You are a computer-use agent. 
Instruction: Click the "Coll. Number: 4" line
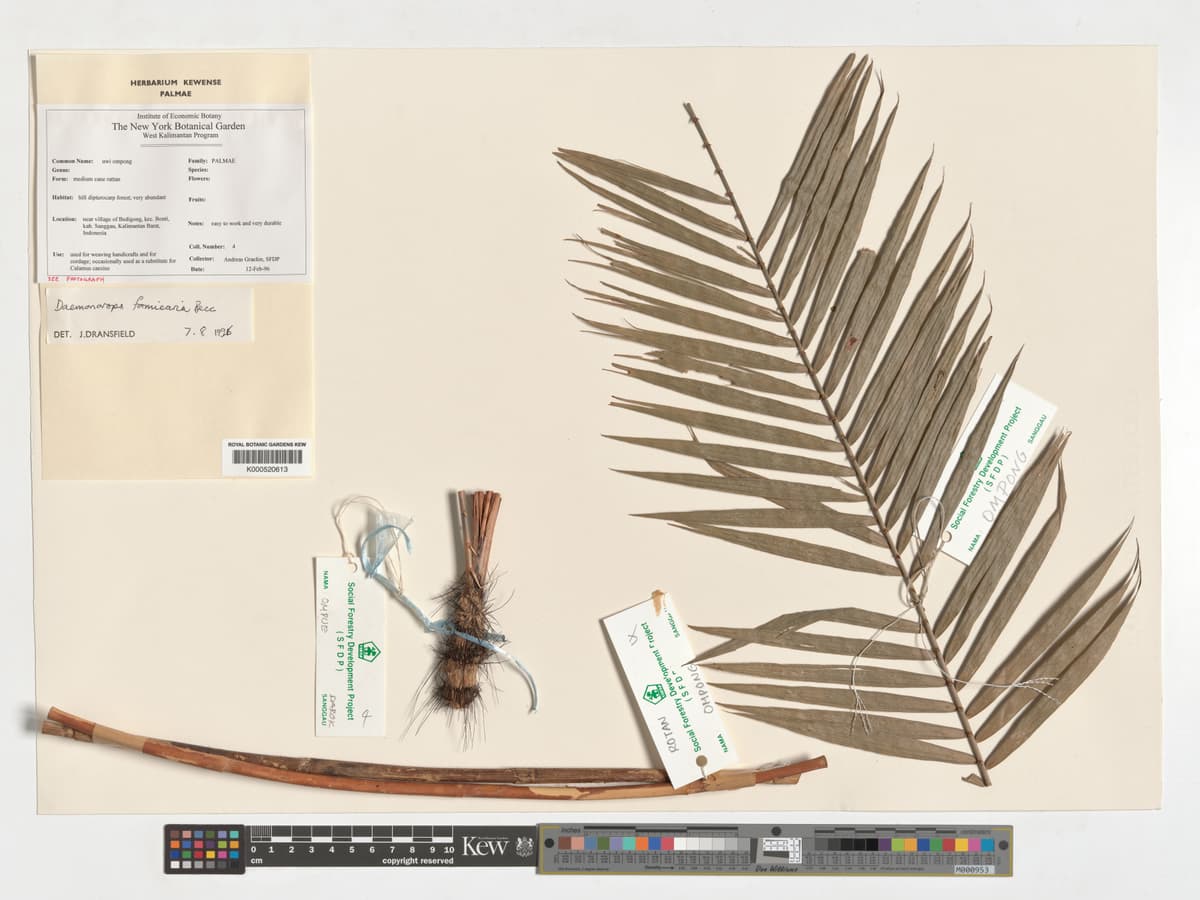pyautogui.click(x=212, y=246)
